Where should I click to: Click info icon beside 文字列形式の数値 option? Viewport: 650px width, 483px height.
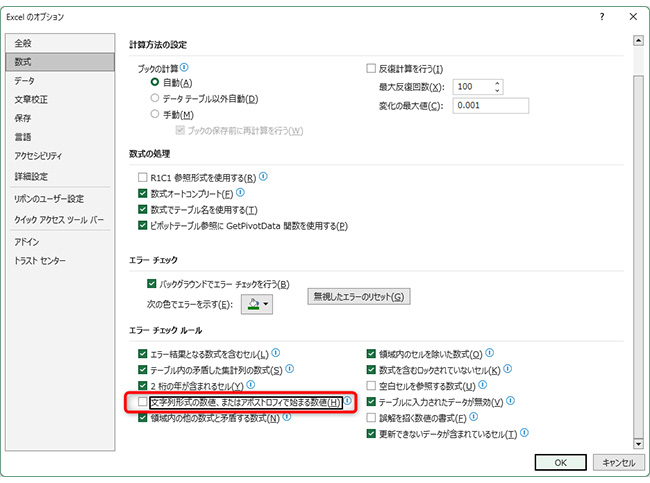(347, 400)
